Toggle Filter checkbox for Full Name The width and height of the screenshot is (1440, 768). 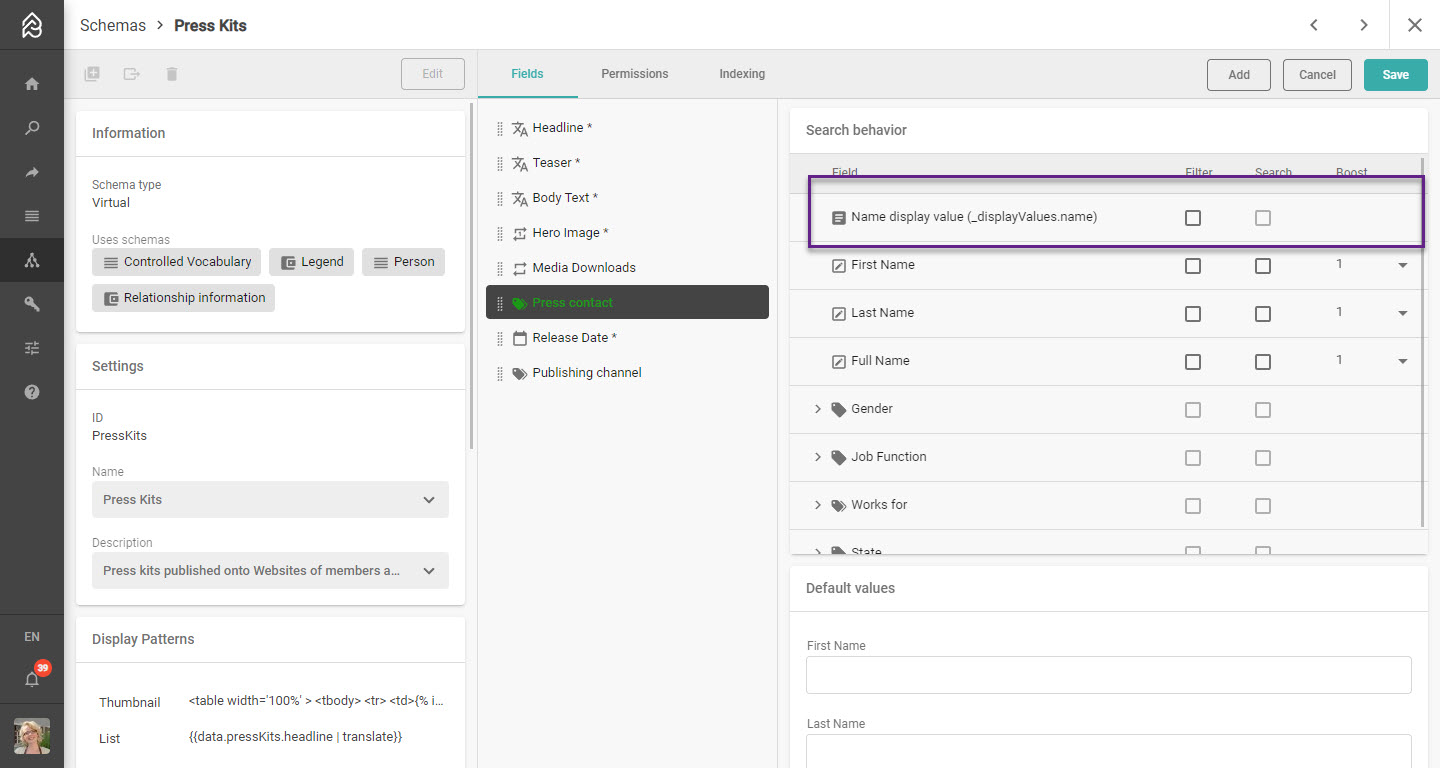(x=1193, y=362)
